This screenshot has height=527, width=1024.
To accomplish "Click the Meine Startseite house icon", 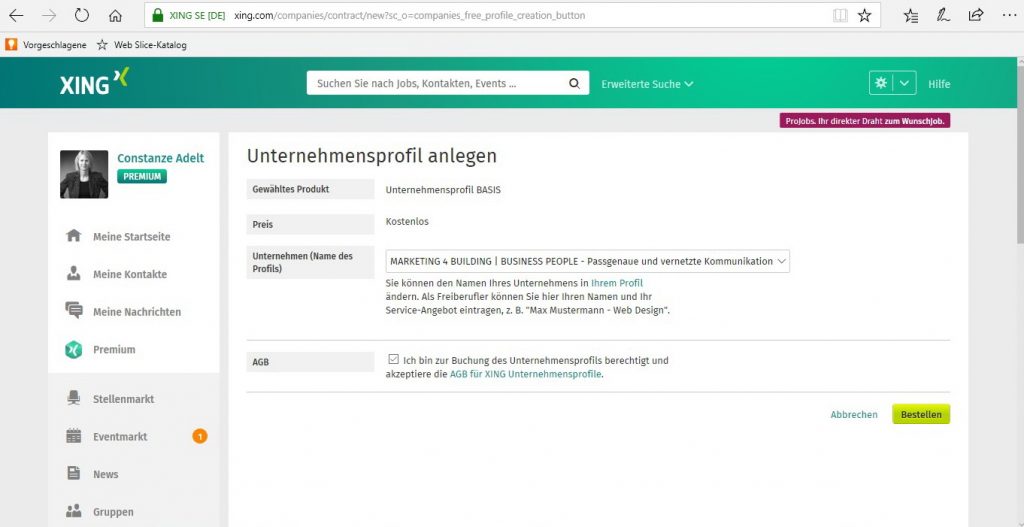I will coord(74,236).
